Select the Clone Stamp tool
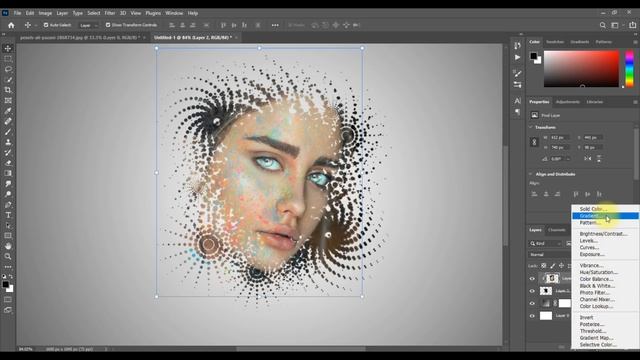This screenshot has height=360, width=640. tap(8, 142)
